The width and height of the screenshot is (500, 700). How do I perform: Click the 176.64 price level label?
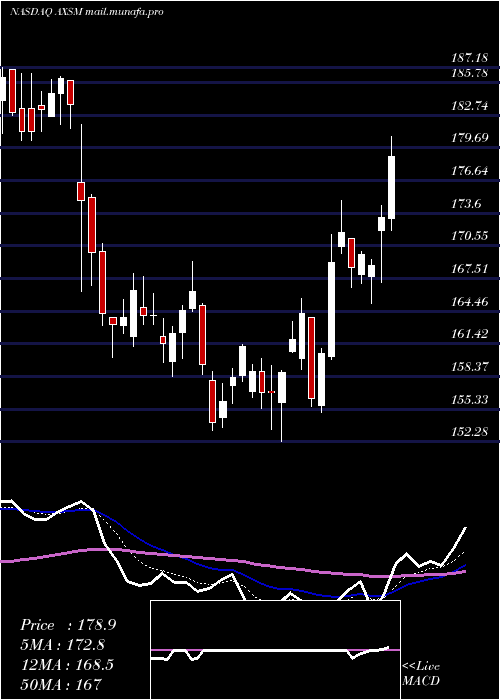point(470,171)
